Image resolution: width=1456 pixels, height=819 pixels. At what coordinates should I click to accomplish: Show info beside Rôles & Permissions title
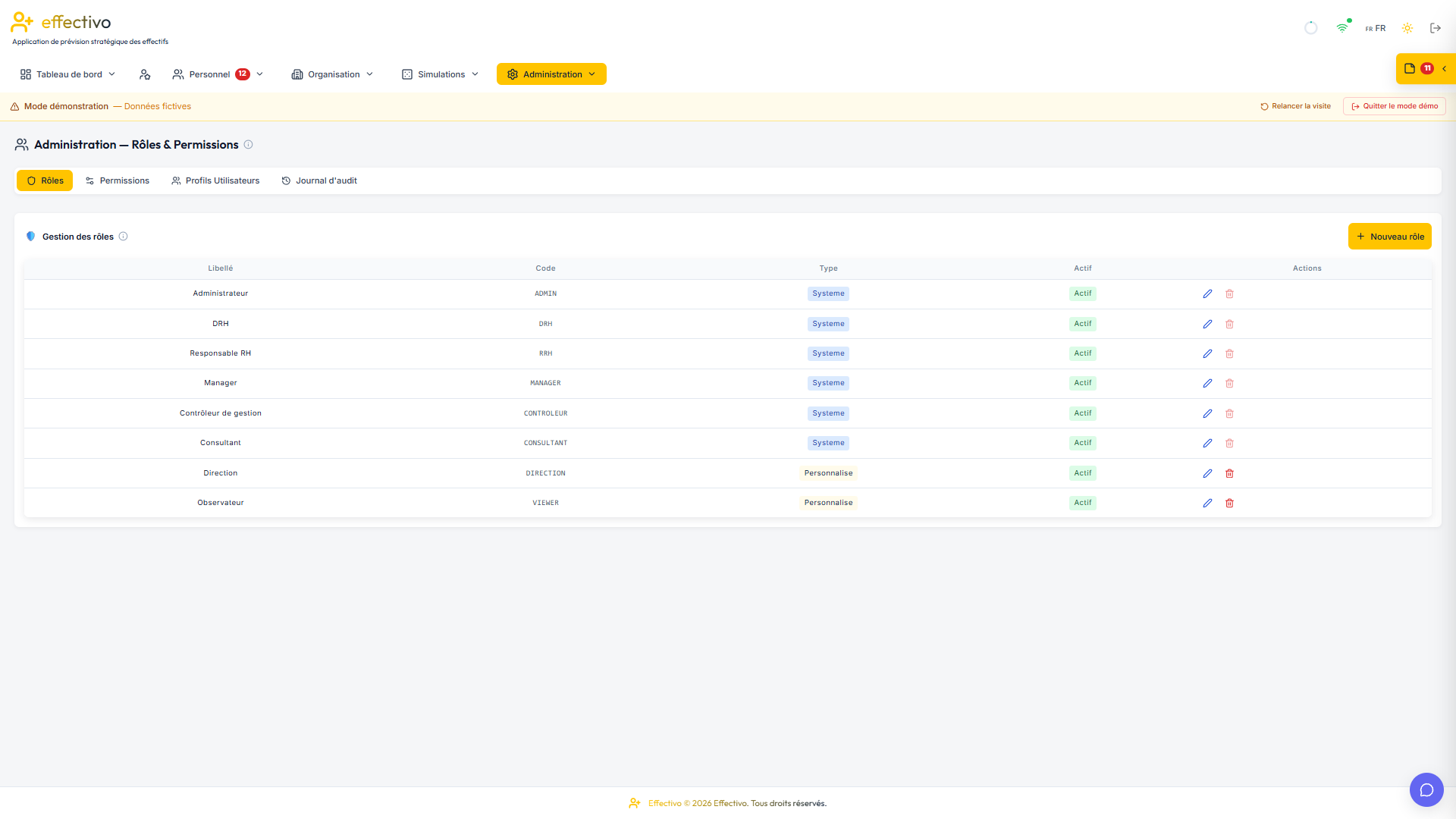click(x=248, y=145)
